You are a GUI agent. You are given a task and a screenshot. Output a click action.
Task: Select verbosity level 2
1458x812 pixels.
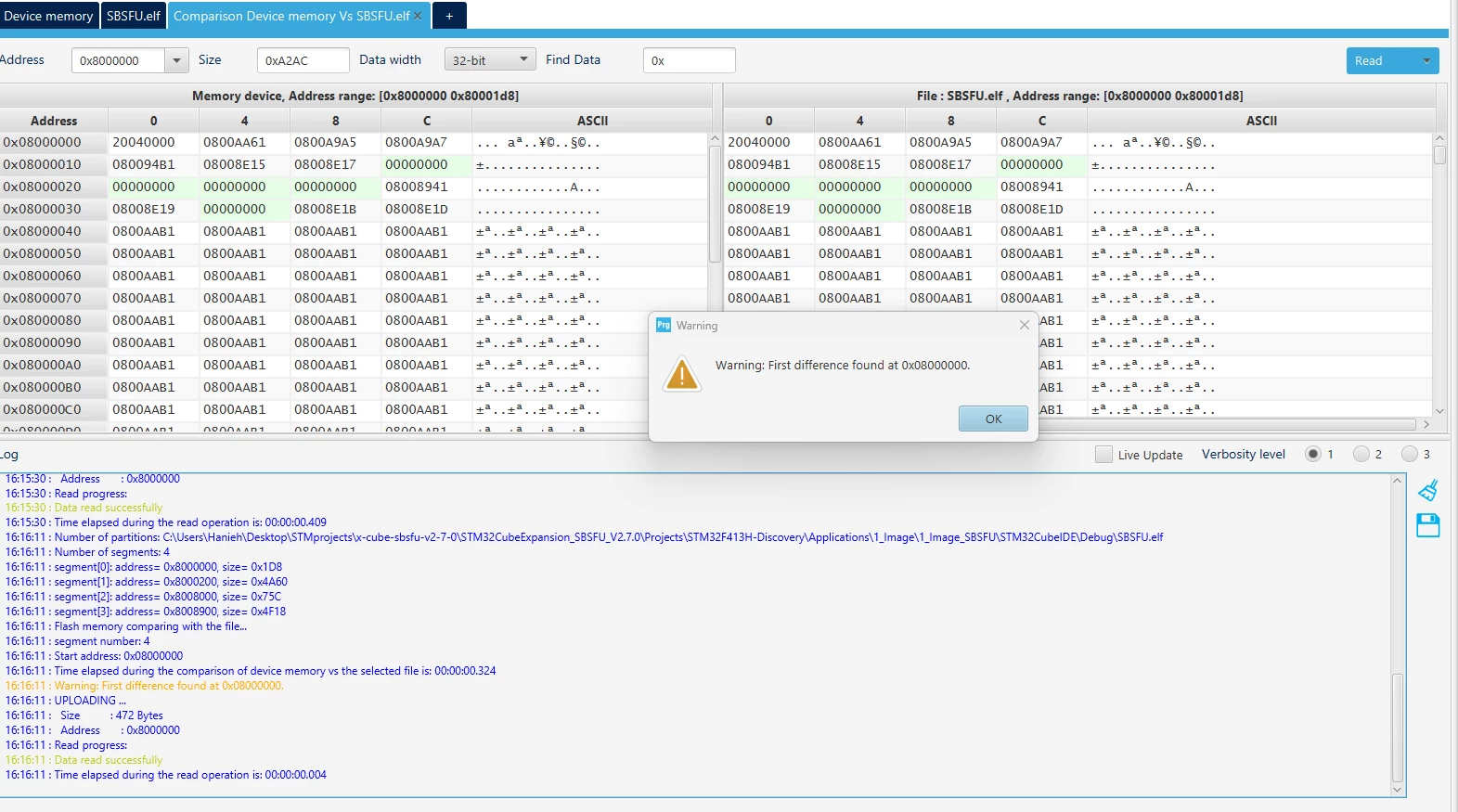1361,454
